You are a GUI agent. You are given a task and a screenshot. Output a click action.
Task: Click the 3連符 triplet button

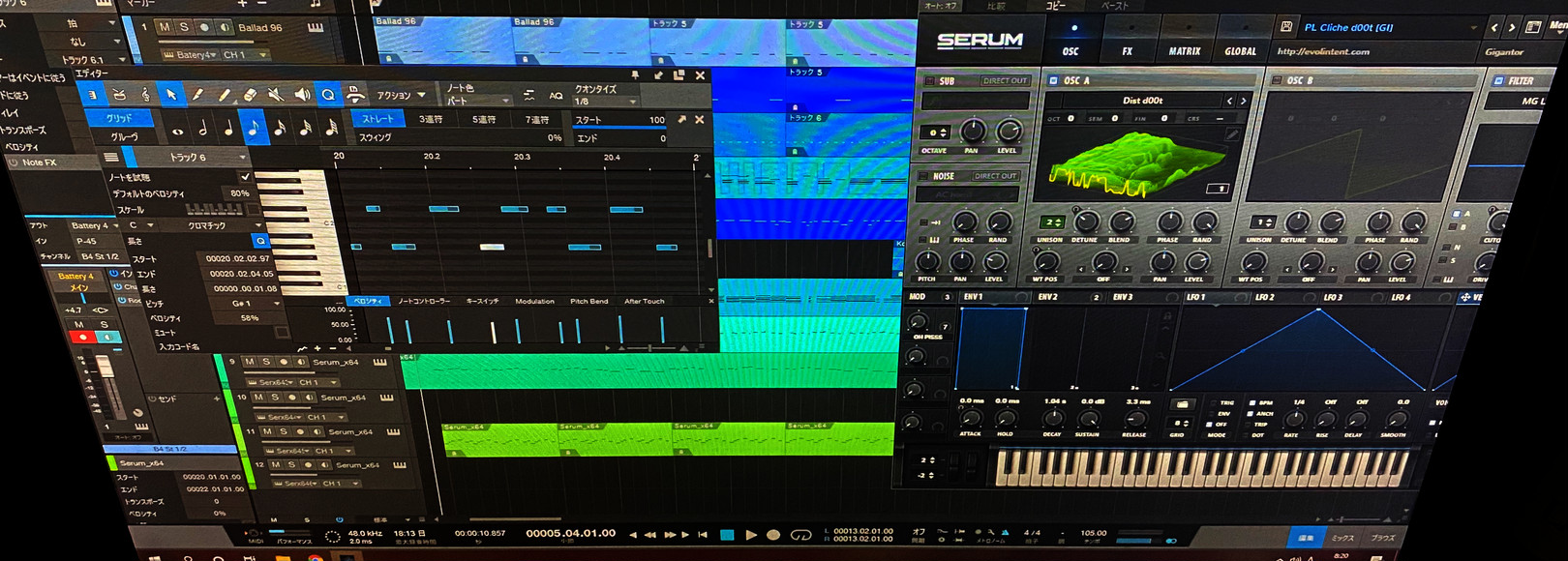coord(430,119)
